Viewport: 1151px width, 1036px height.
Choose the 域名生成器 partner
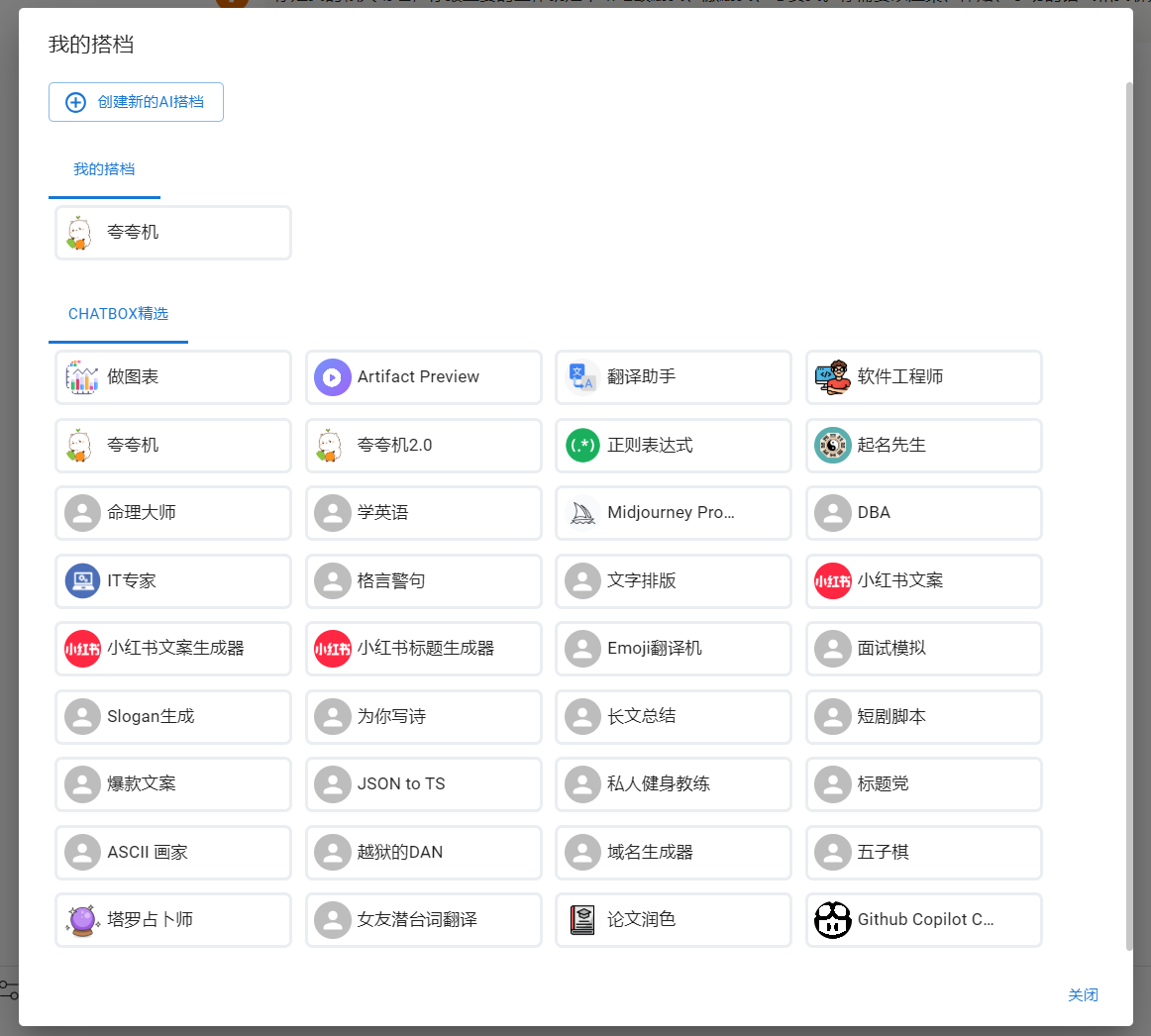click(x=674, y=853)
